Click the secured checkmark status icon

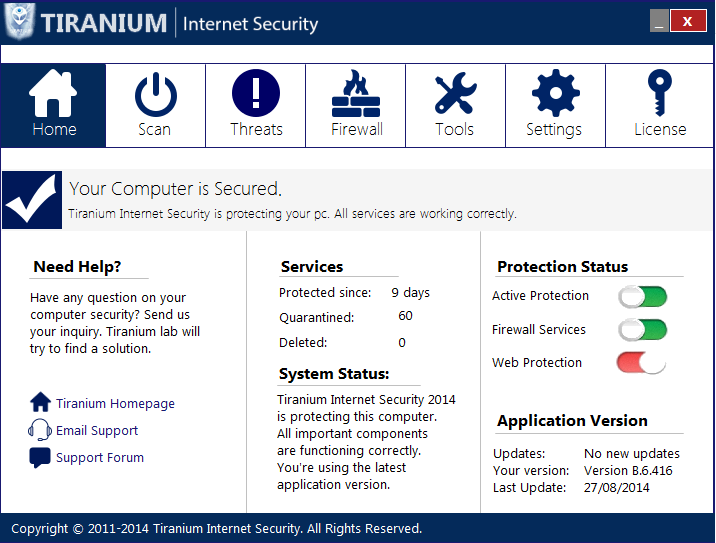pos(32,200)
